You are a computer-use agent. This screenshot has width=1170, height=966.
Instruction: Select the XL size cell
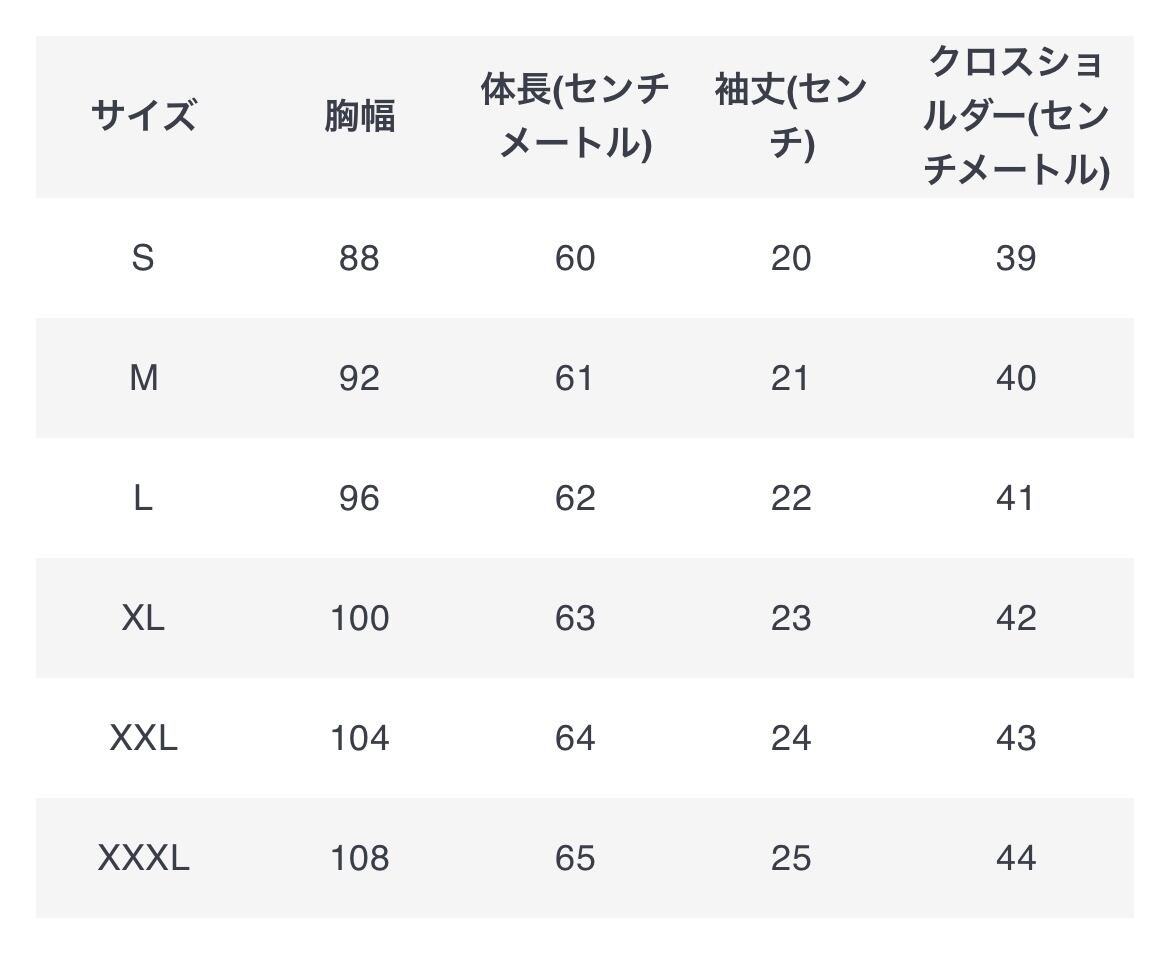pyautogui.click(x=143, y=618)
